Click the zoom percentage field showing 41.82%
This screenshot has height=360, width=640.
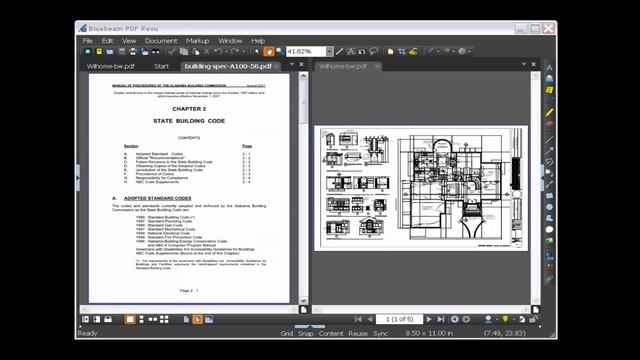pos(306,51)
